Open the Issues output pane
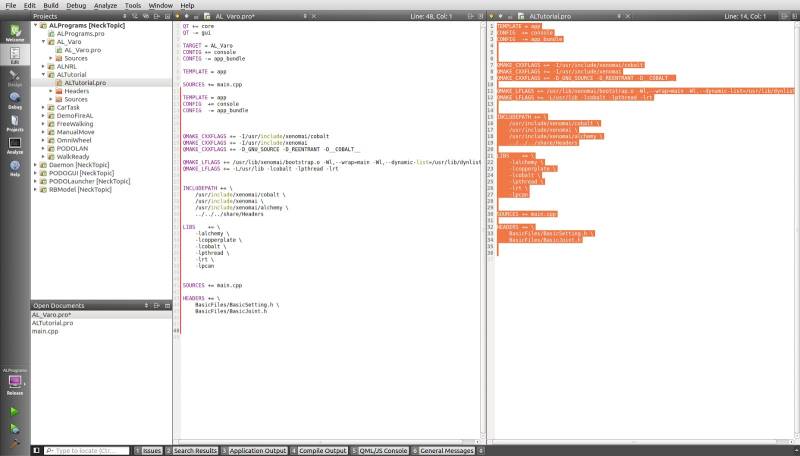 148,451
